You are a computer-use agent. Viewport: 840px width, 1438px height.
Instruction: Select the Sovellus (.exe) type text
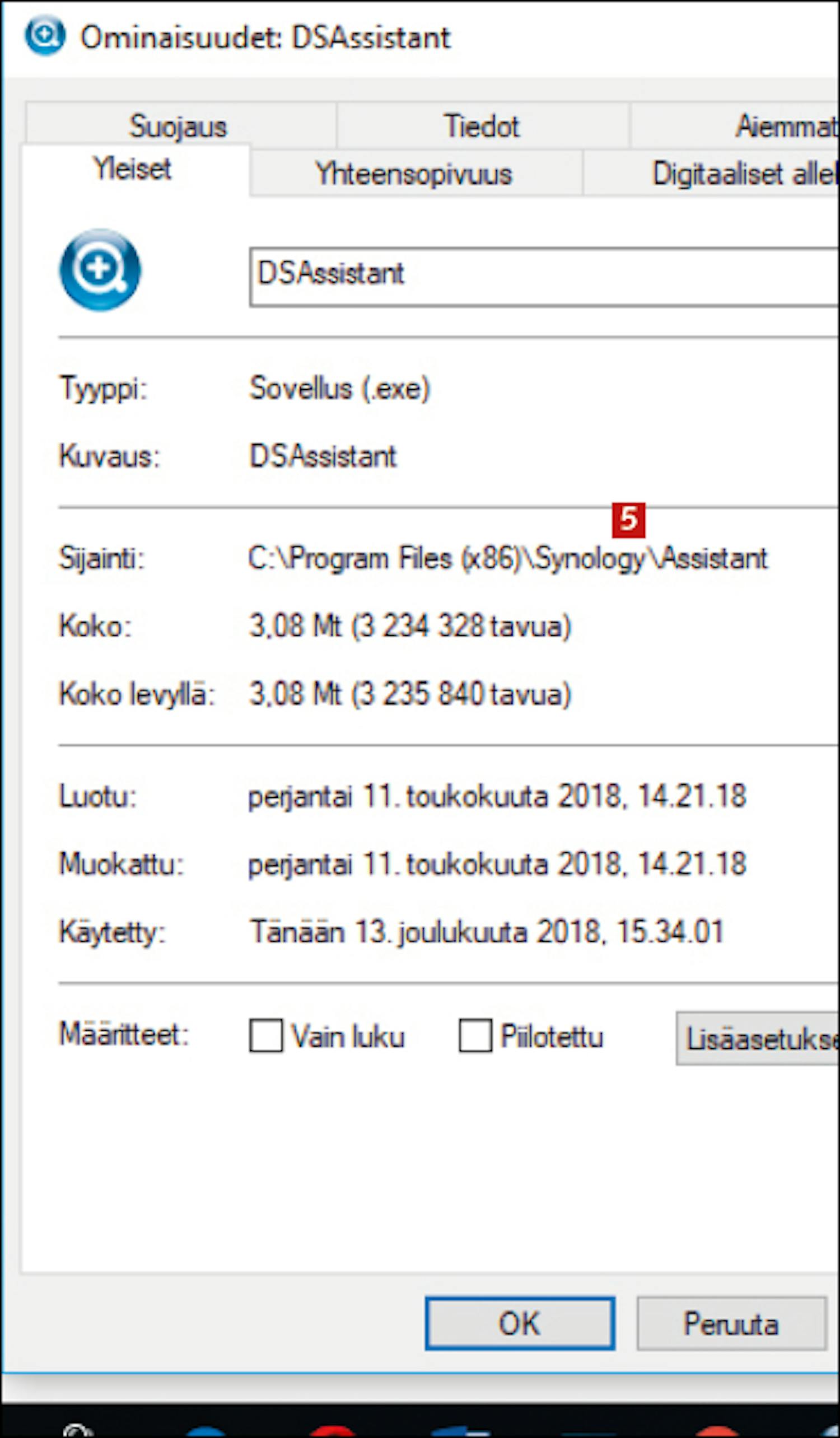pyautogui.click(x=339, y=389)
